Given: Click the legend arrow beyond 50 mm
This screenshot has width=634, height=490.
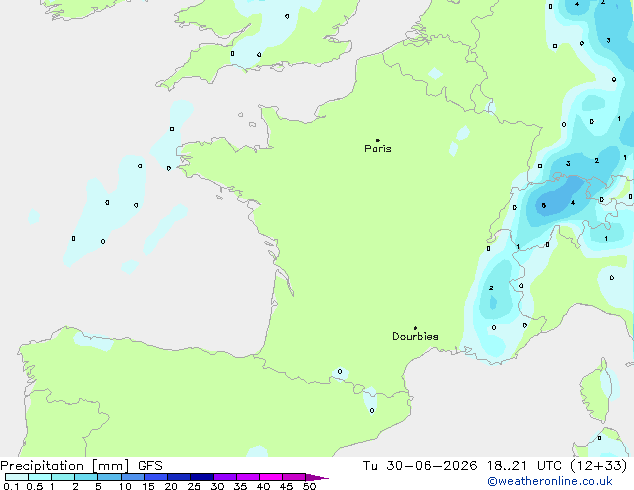Looking at the screenshot, I should 317,477.
